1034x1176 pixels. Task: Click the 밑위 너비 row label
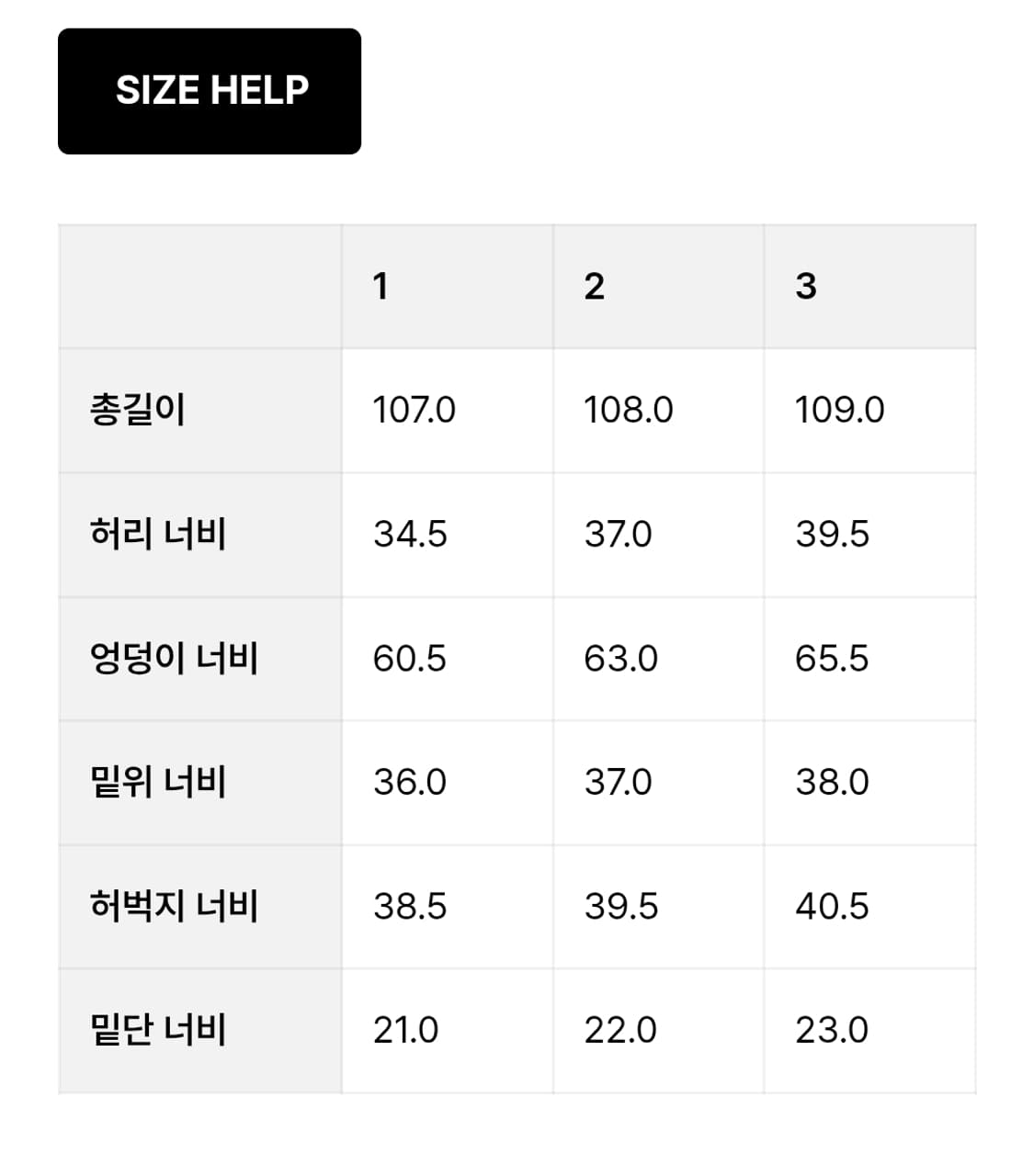coord(158,782)
